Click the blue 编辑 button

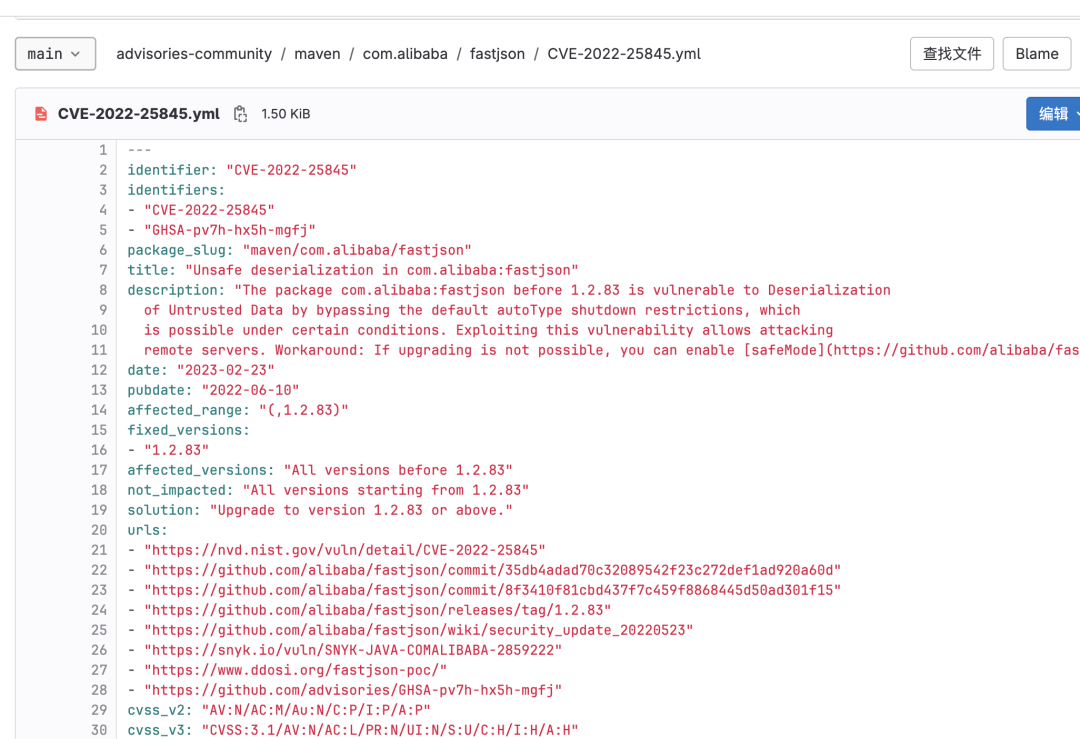pyautogui.click(x=1054, y=114)
